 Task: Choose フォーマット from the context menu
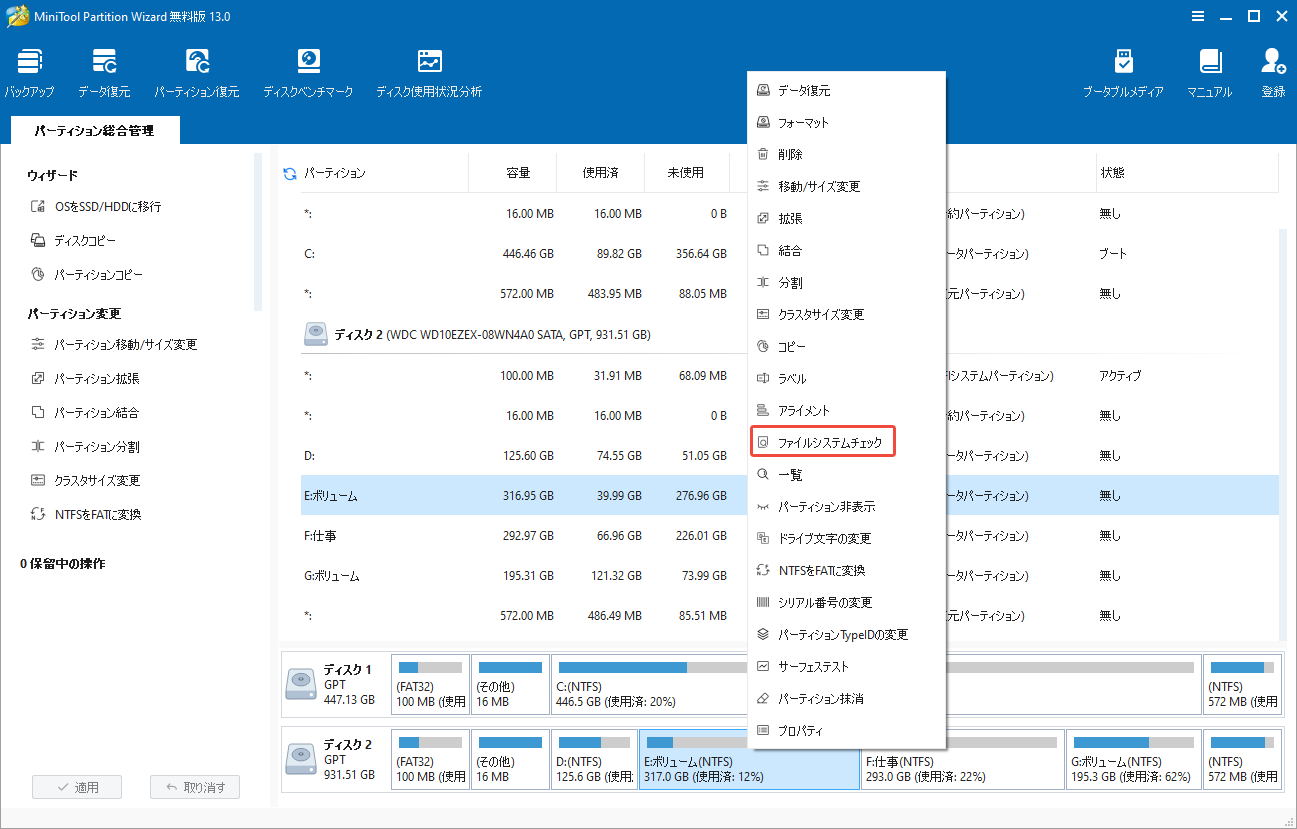tap(803, 123)
